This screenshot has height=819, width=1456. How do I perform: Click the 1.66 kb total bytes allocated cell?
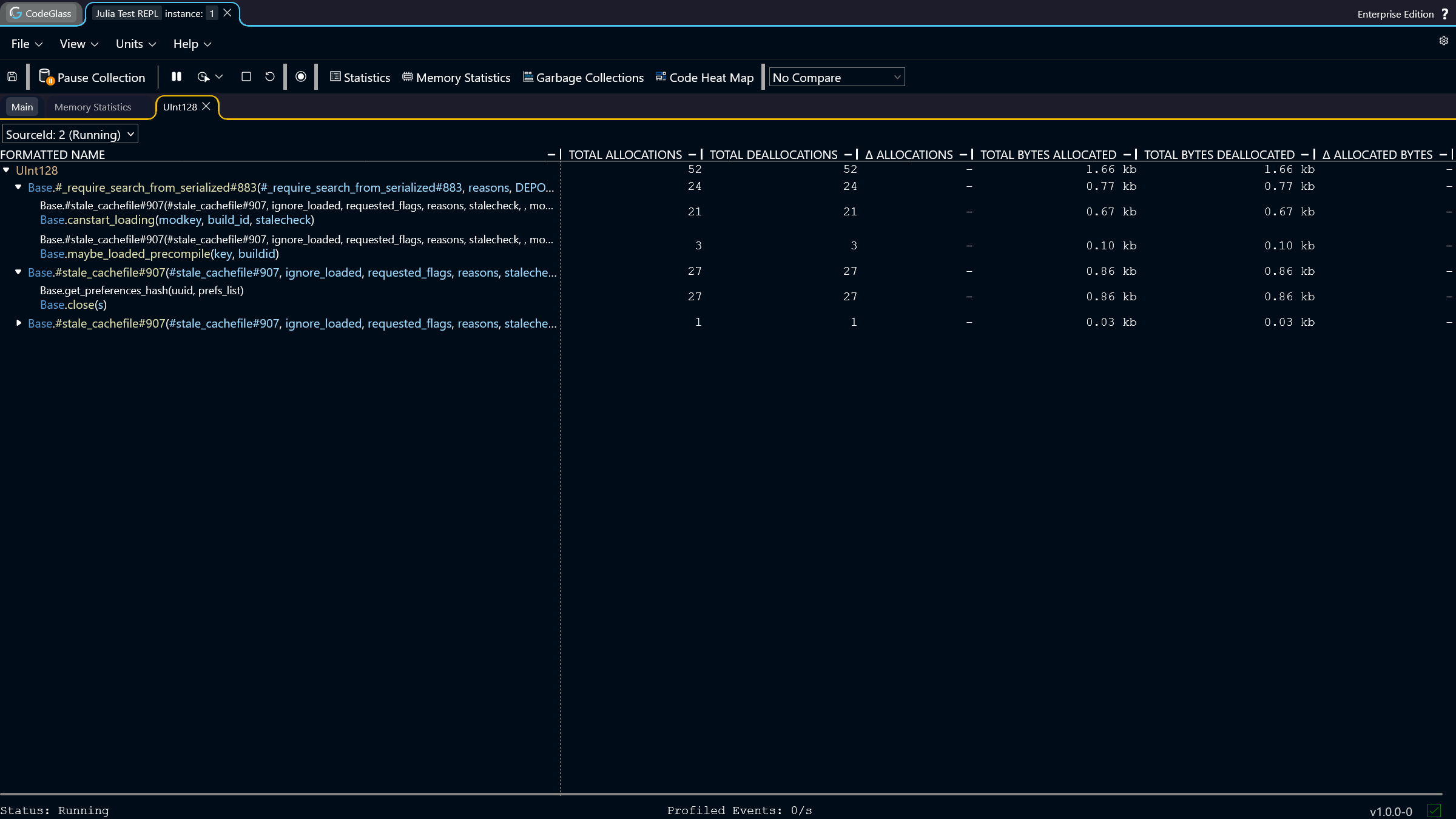coord(1111,169)
